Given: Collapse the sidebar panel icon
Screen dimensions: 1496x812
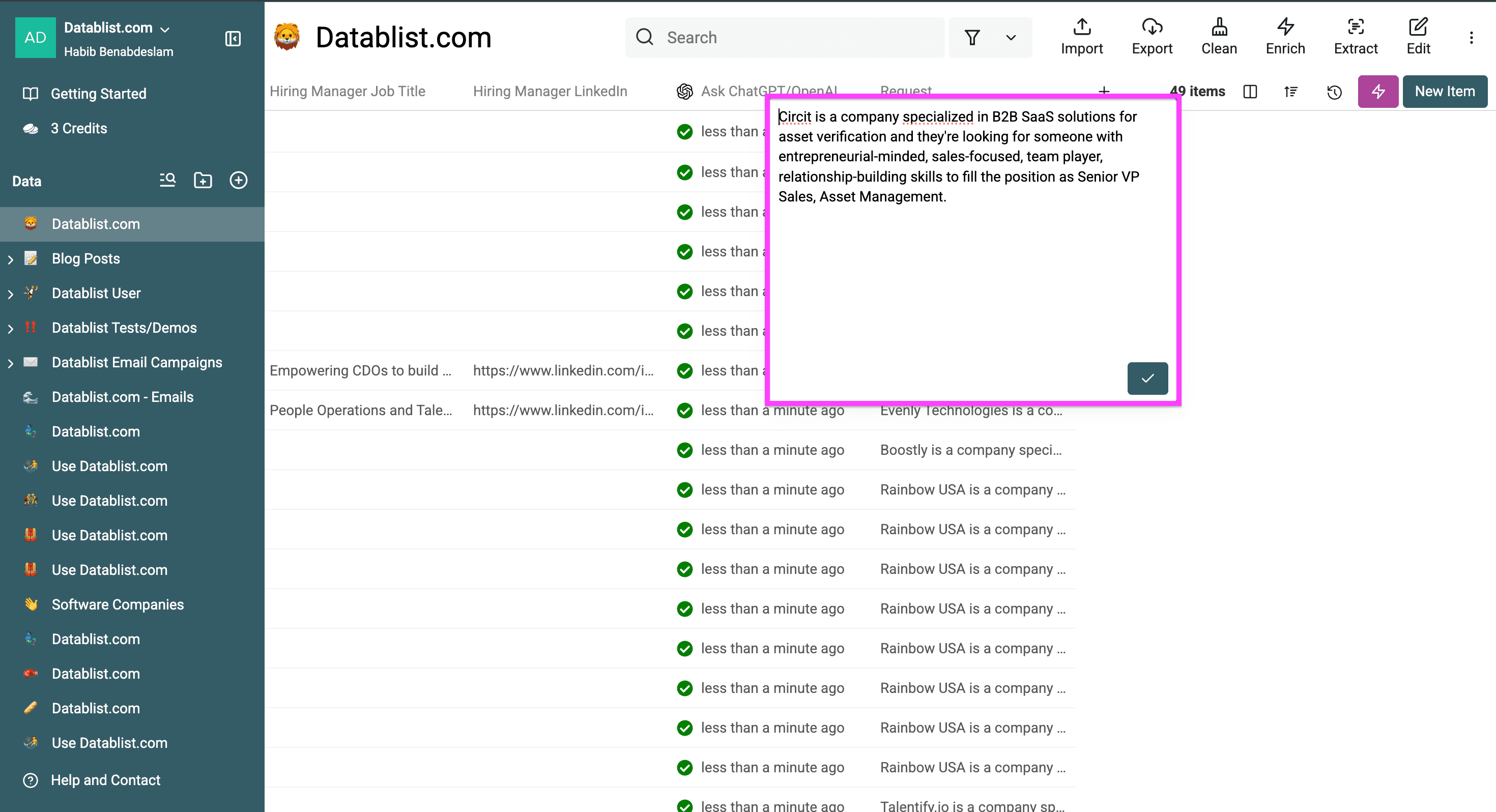Looking at the screenshot, I should [233, 39].
